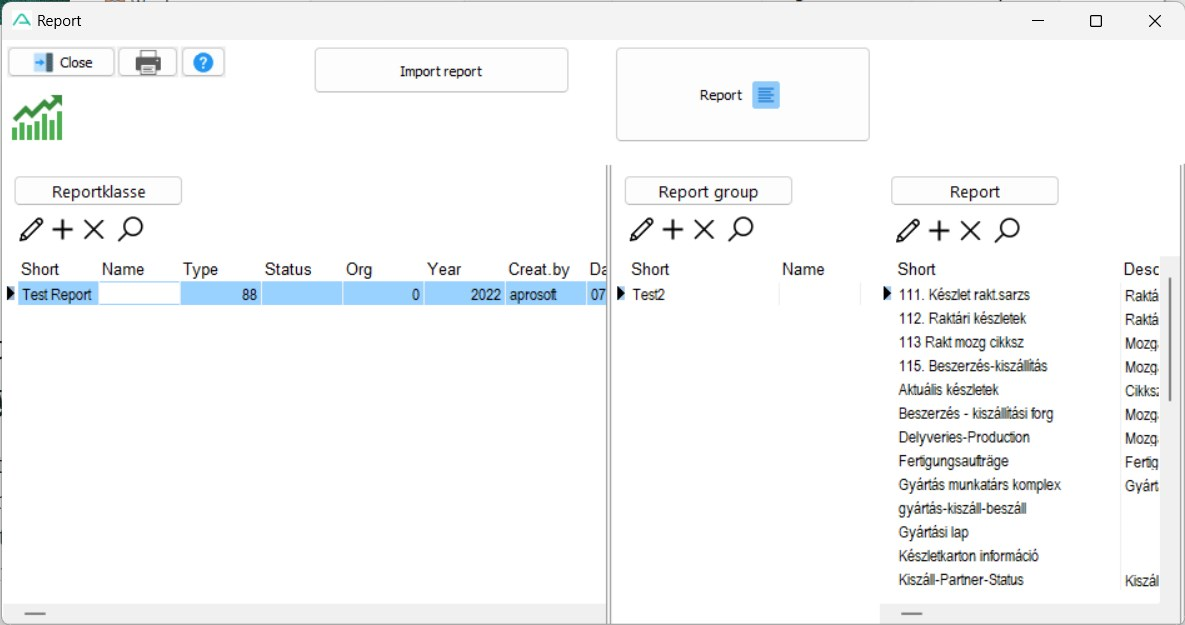
Task: Delete the entry using the Reportklasse X icon
Action: pos(94,230)
